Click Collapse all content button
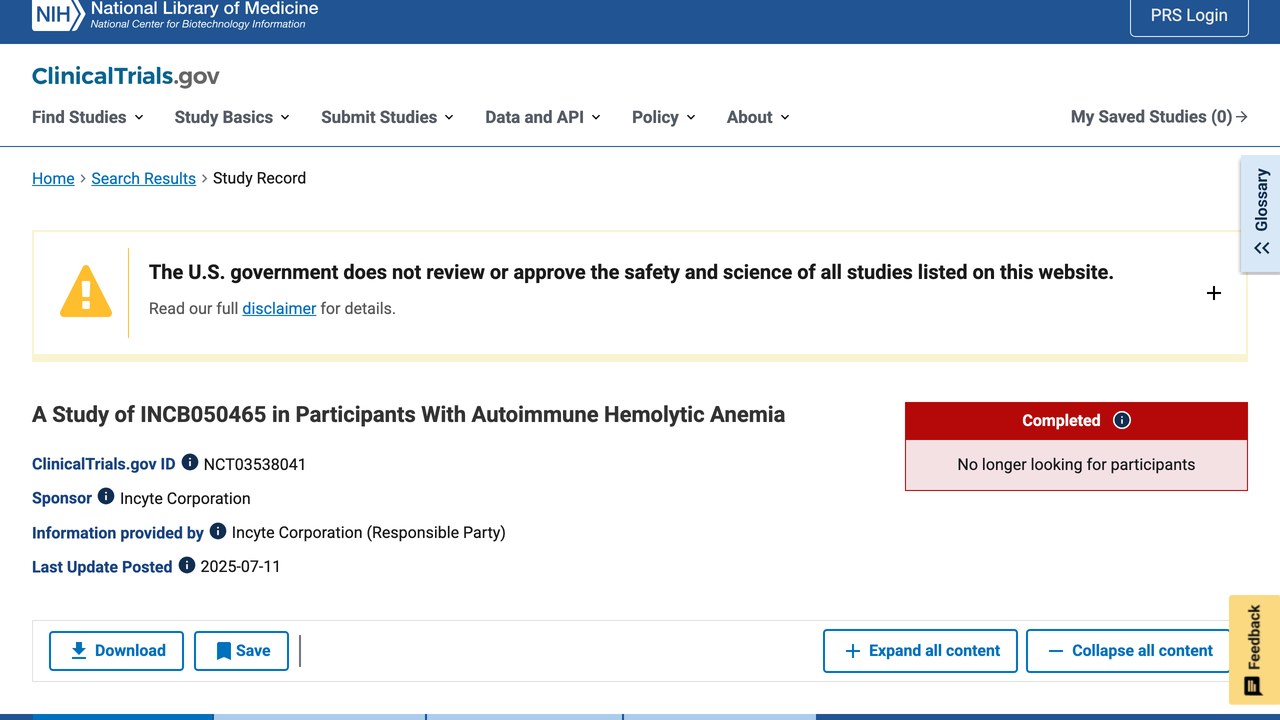 [x=1129, y=651]
